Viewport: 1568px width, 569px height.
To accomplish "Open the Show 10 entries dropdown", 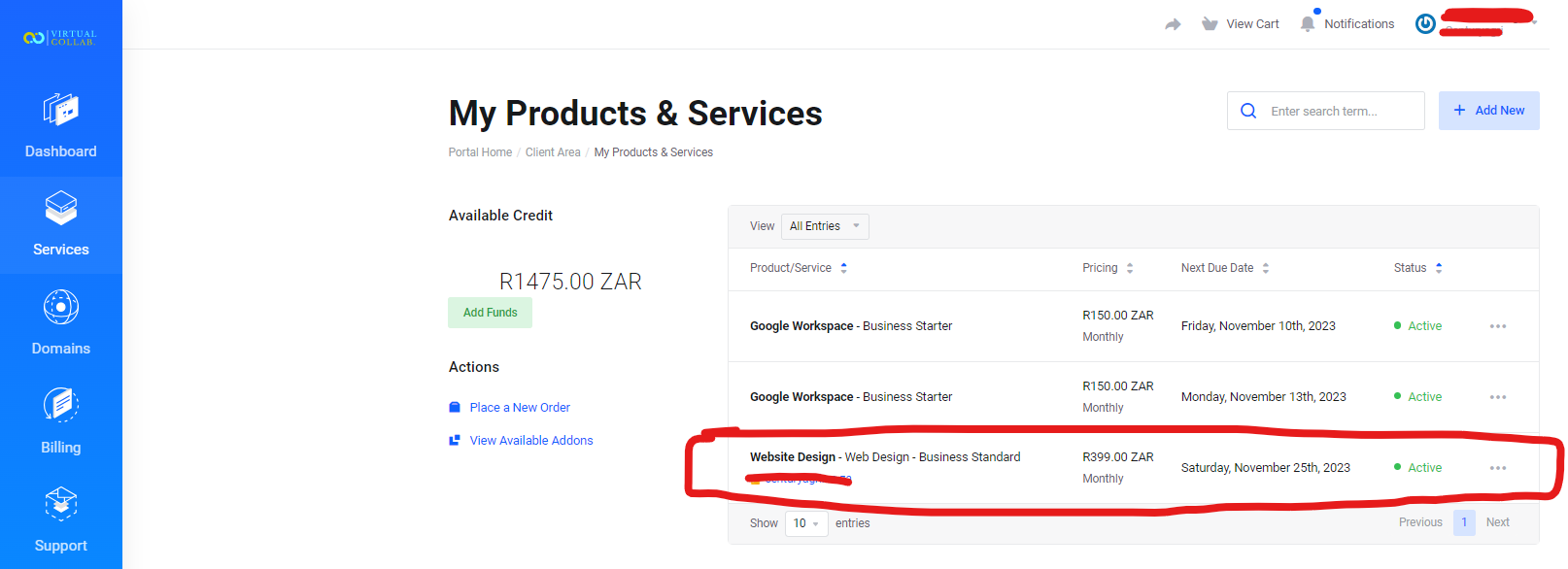I will pos(806,523).
